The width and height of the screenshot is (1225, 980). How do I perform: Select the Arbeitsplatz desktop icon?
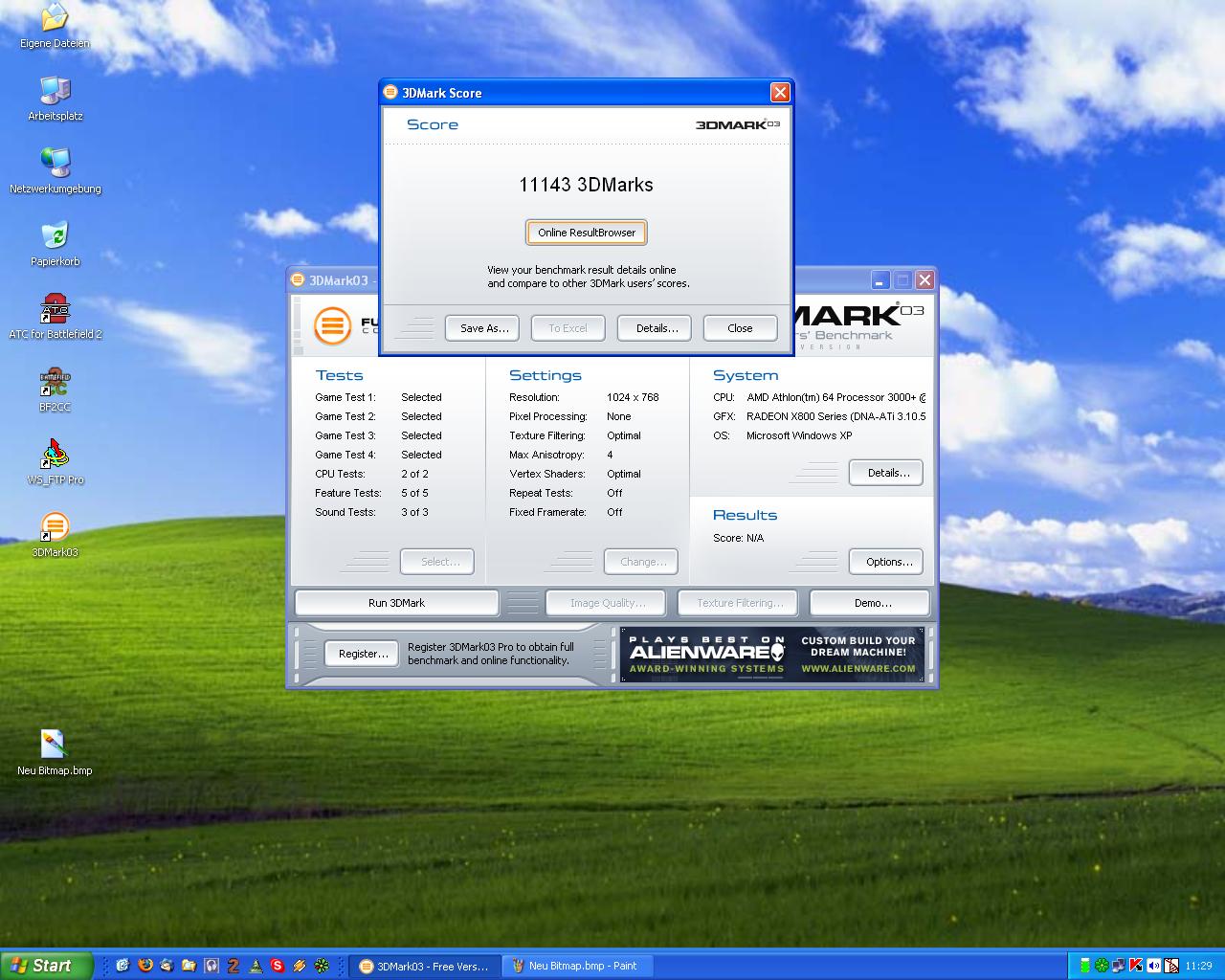click(55, 99)
